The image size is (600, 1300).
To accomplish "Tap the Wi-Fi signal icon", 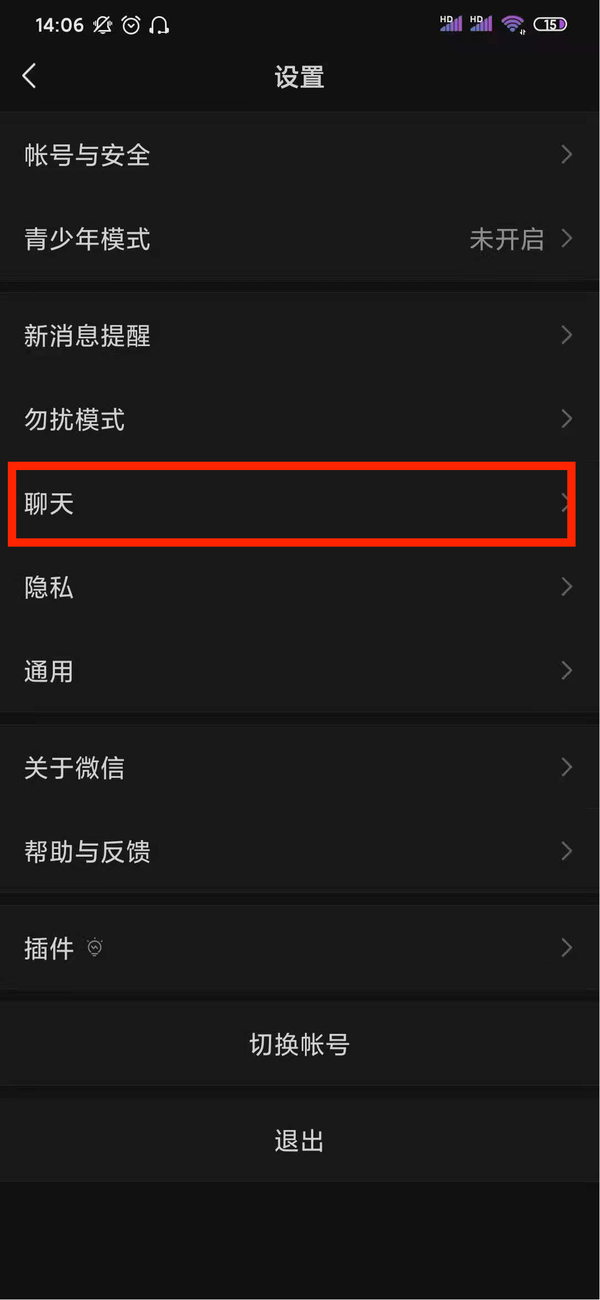I will [x=513, y=24].
